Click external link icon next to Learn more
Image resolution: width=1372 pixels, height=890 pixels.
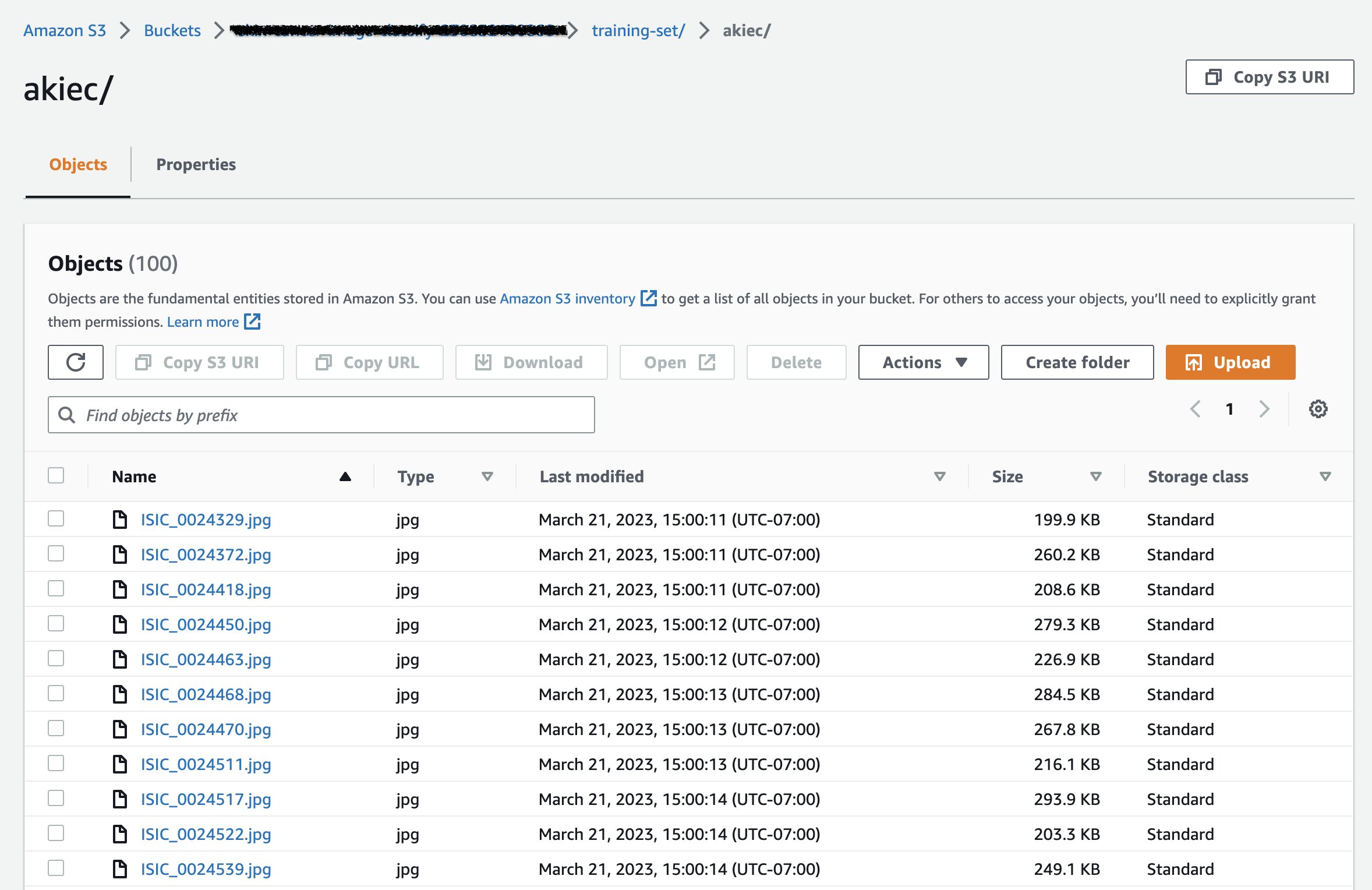tap(252, 322)
